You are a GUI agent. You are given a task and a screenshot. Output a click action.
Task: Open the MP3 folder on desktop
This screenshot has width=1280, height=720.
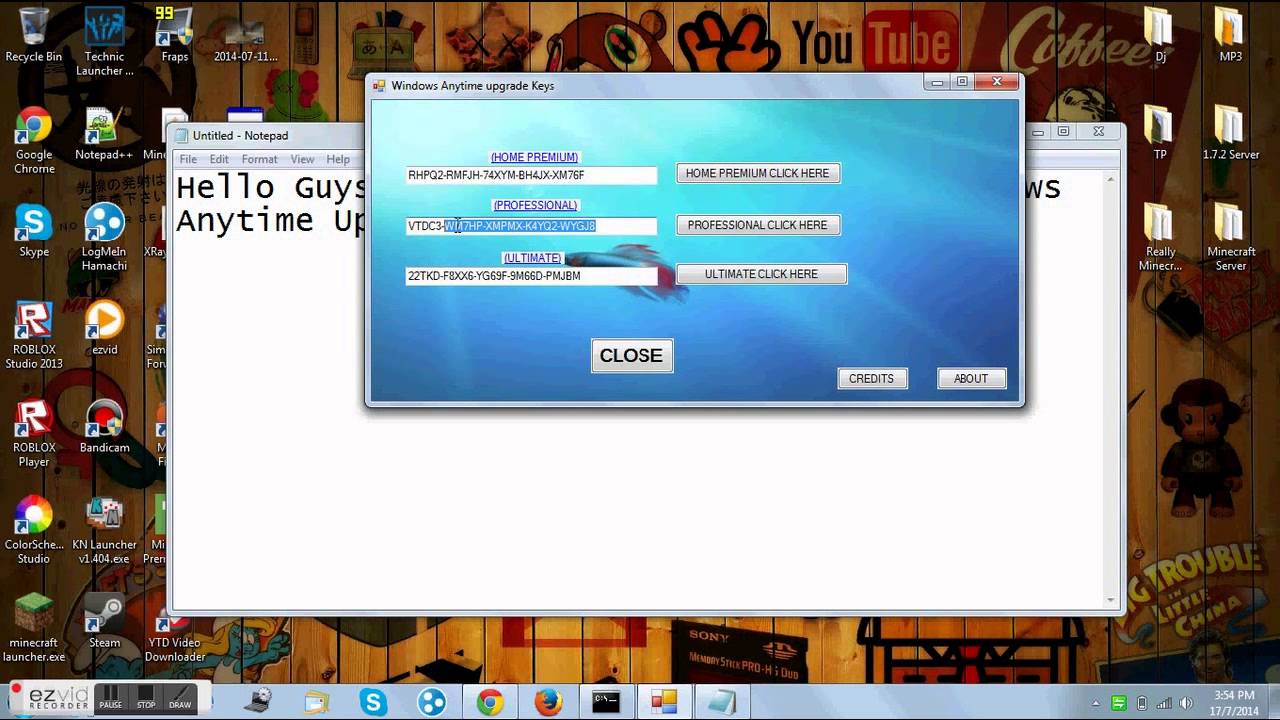[1231, 35]
